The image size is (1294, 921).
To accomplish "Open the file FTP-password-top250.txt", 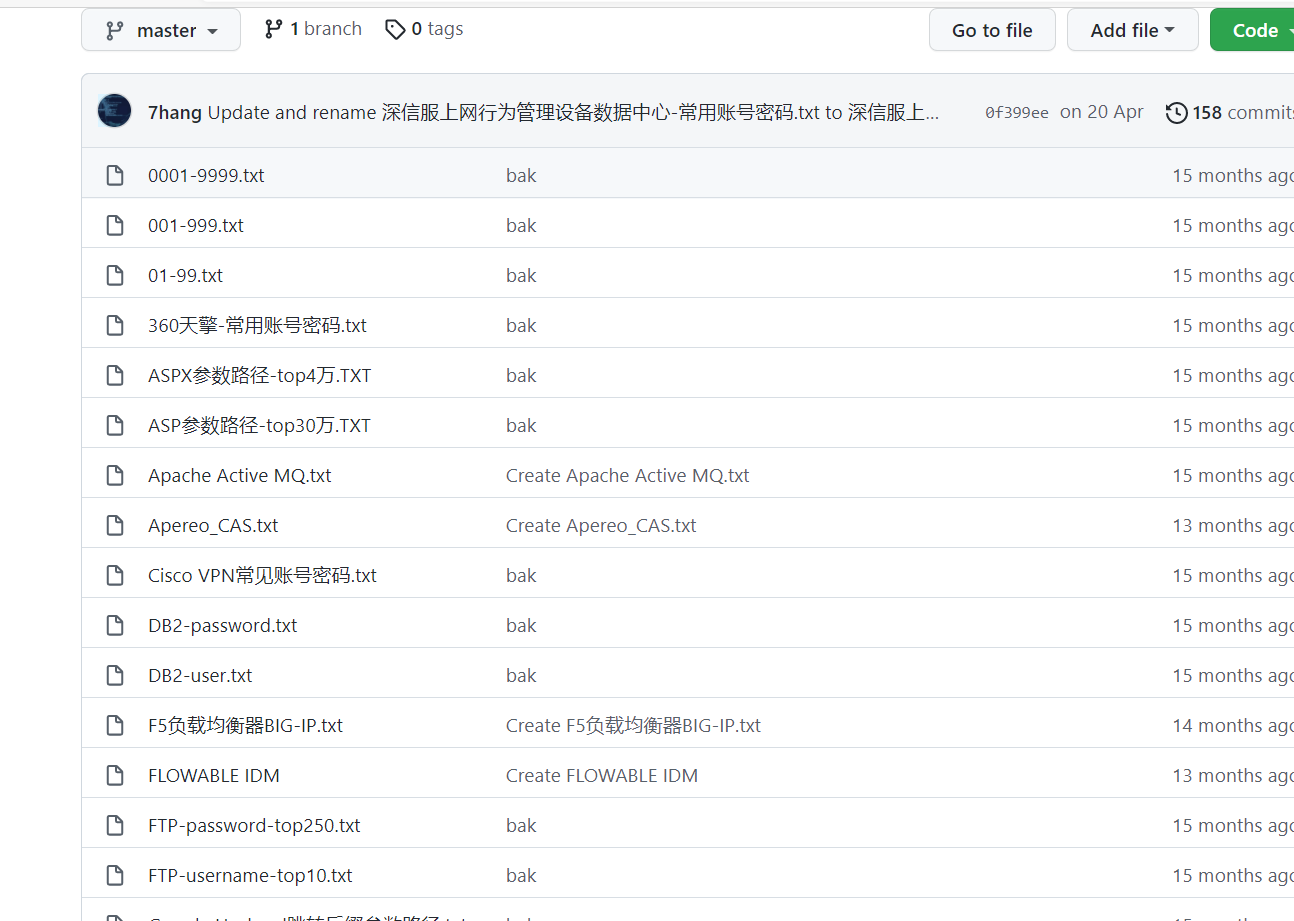I will 254,826.
